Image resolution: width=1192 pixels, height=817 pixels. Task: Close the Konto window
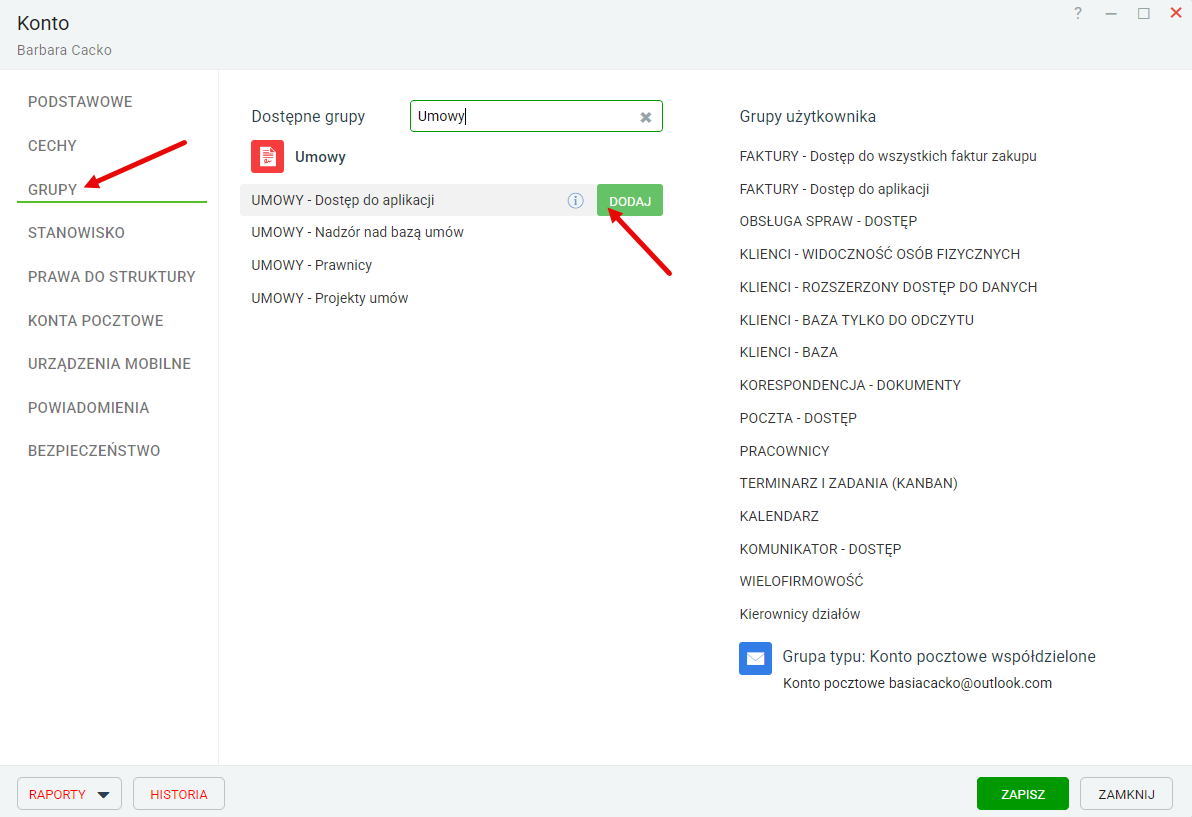coord(1175,13)
